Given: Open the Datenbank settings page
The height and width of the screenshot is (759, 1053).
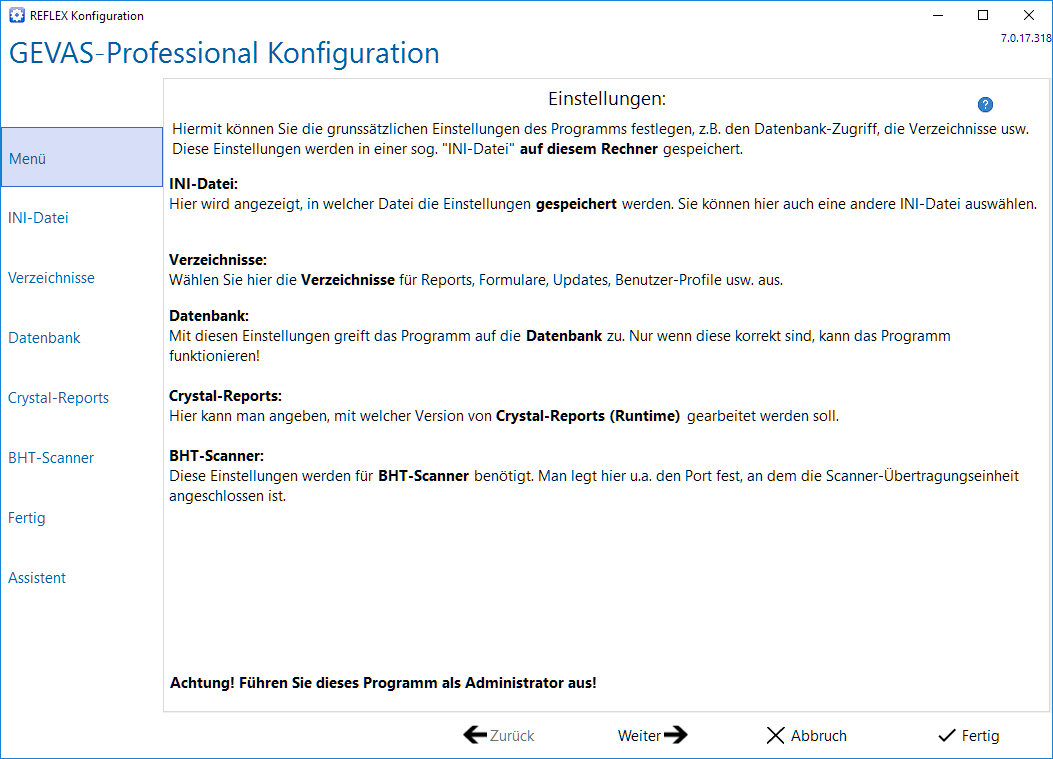Looking at the screenshot, I should [x=44, y=338].
